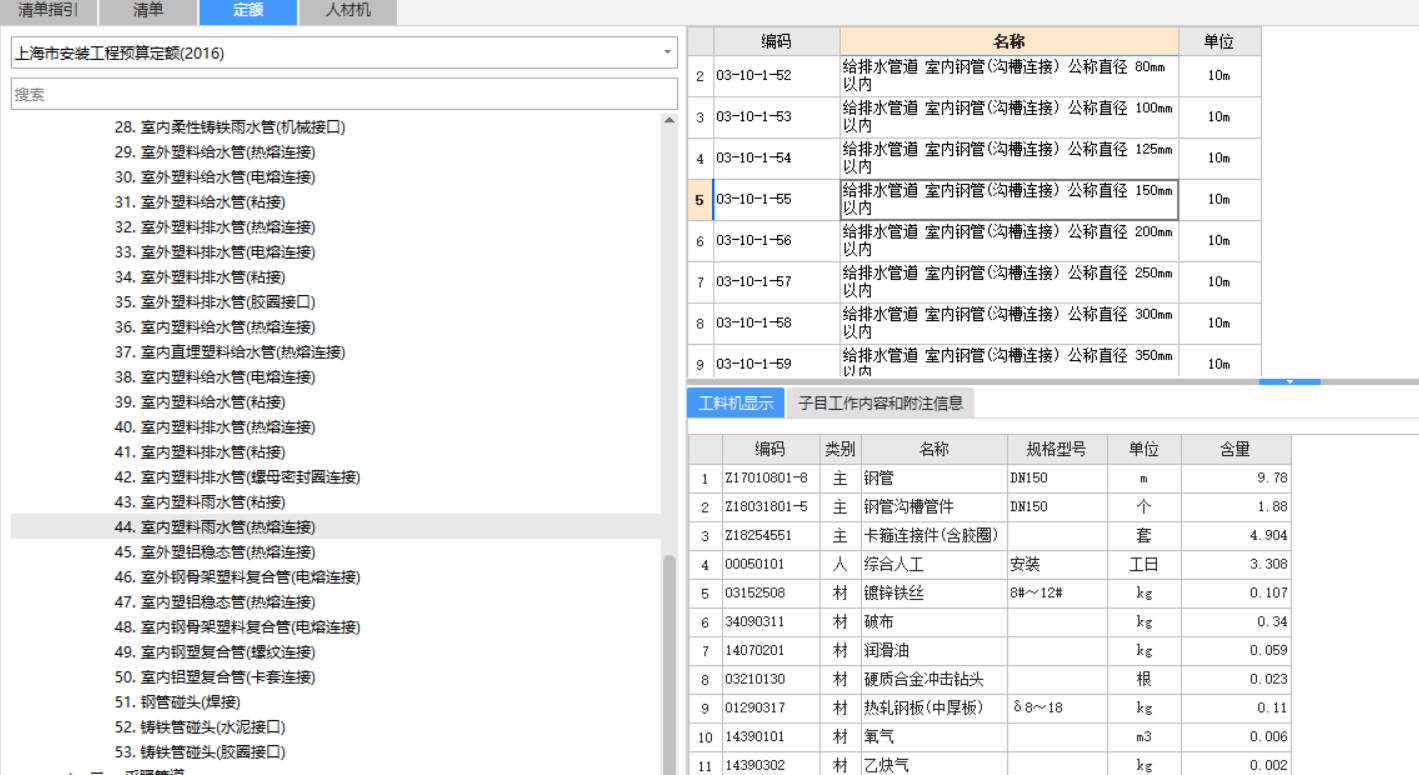Click the 类别 column header
1419x775 pixels.
click(x=840, y=449)
